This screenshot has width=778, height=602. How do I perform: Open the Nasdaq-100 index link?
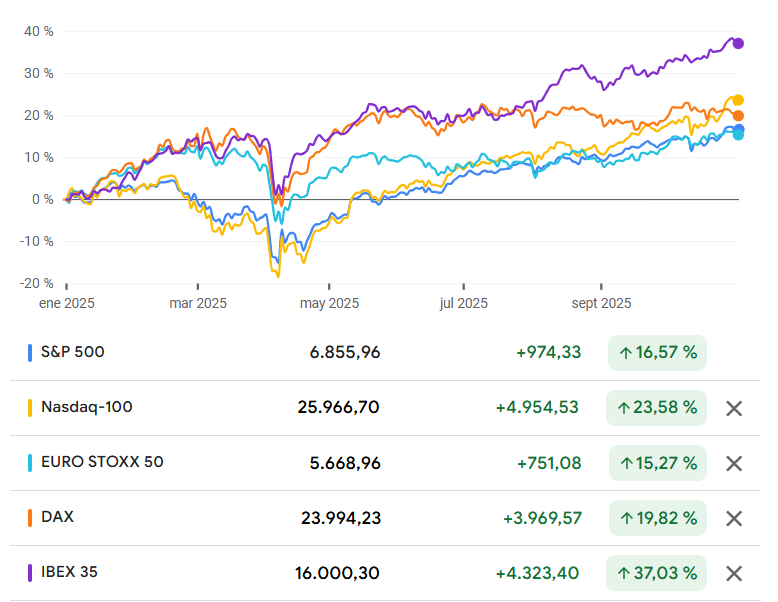(x=86, y=407)
